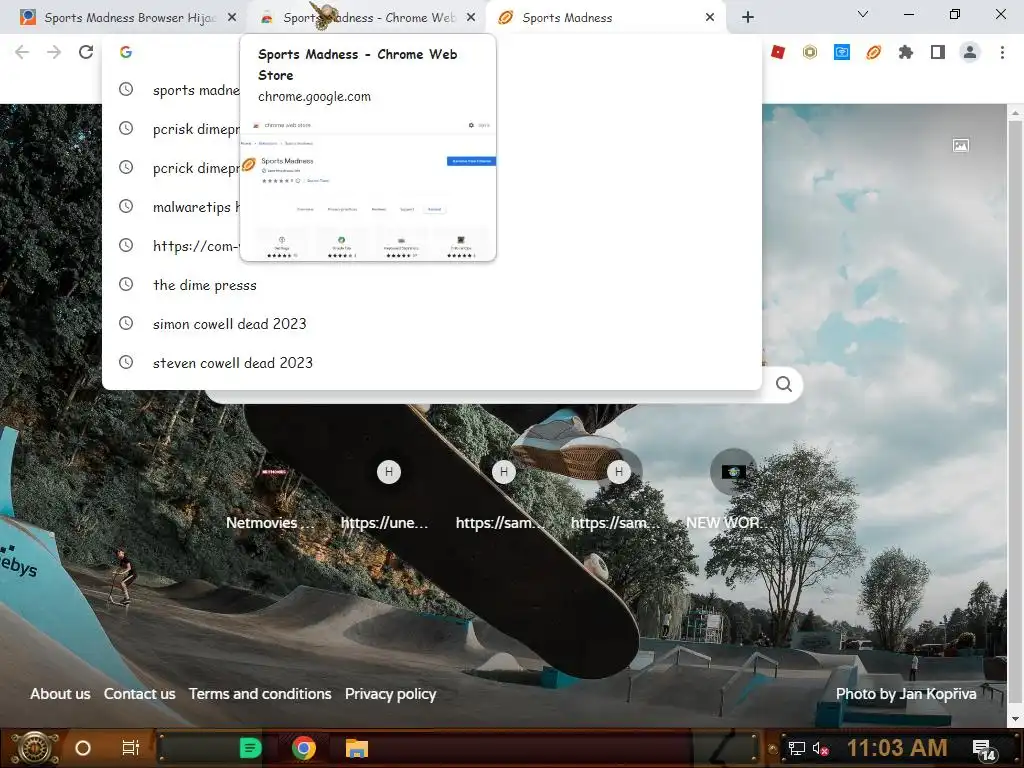The width and height of the screenshot is (1024, 768).
Task: Close the active Sports Madness tab
Action: tap(710, 18)
